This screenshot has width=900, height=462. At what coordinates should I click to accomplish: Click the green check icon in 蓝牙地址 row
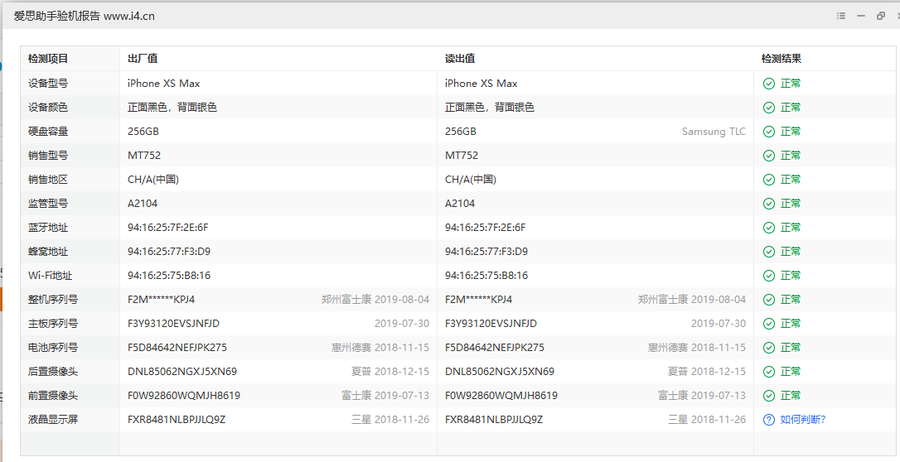pyautogui.click(x=769, y=228)
